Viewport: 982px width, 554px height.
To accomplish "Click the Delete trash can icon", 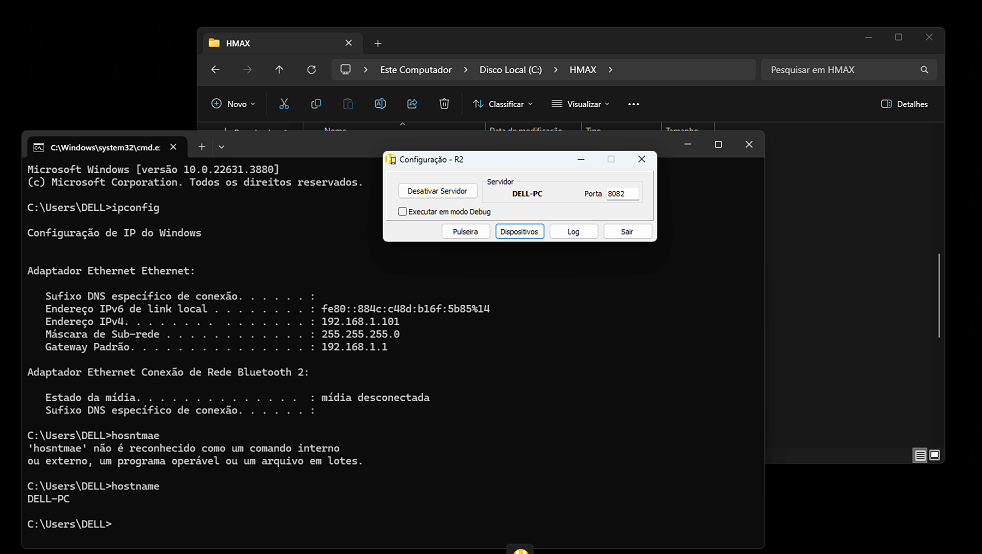I will tap(444, 104).
